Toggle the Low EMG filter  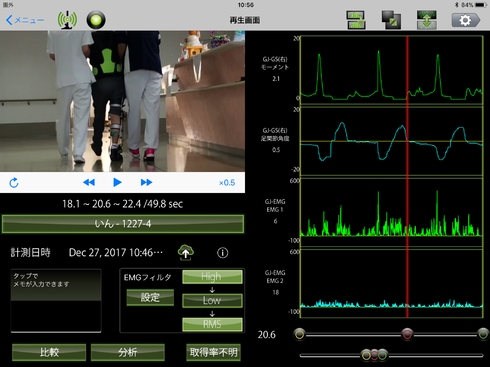(x=212, y=300)
